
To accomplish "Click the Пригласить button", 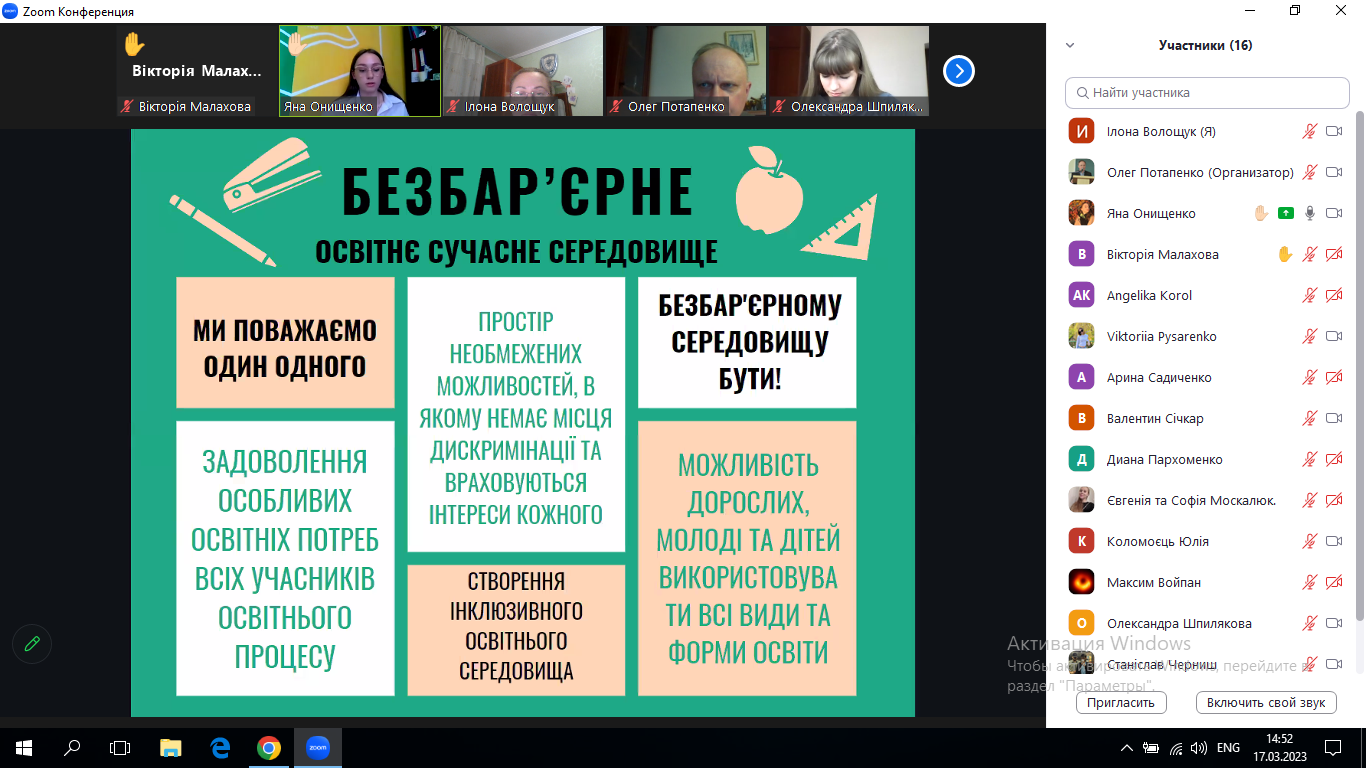I will tap(1121, 702).
